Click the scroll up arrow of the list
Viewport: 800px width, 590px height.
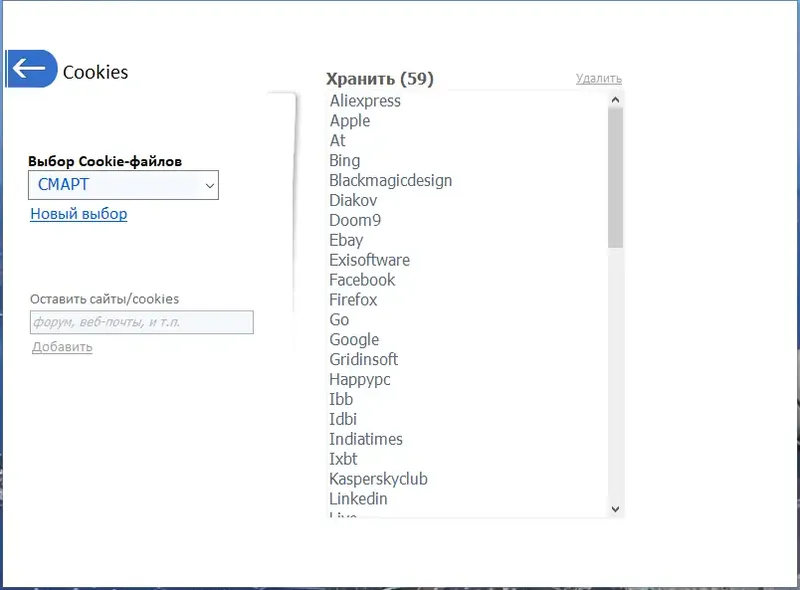(x=615, y=100)
